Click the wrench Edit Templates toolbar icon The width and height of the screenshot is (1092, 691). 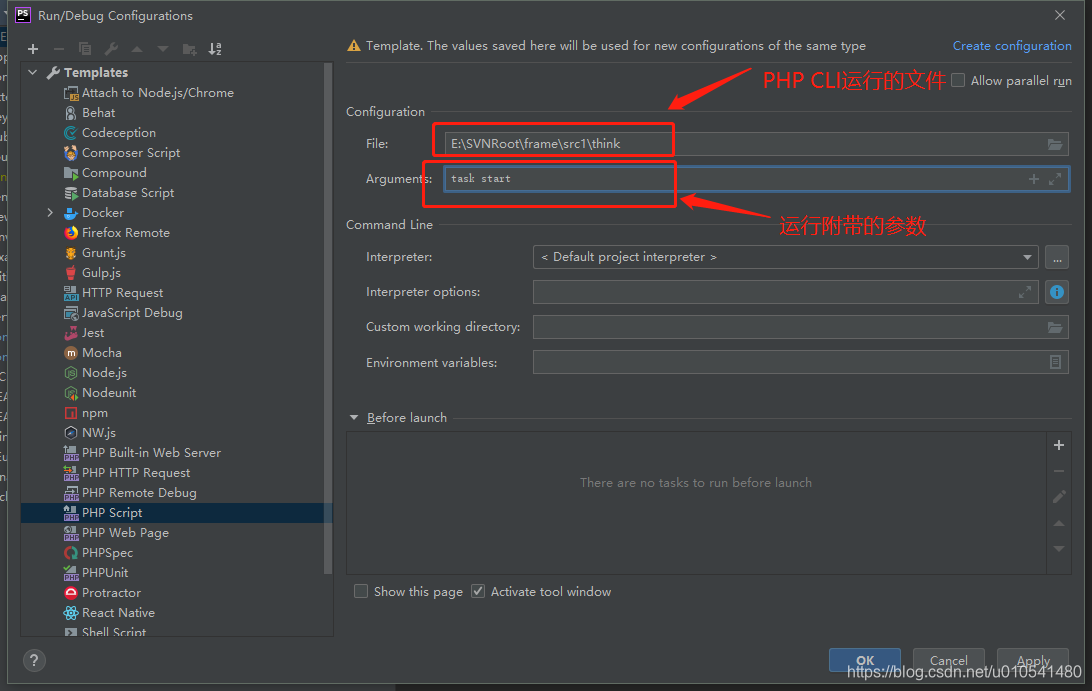(111, 49)
